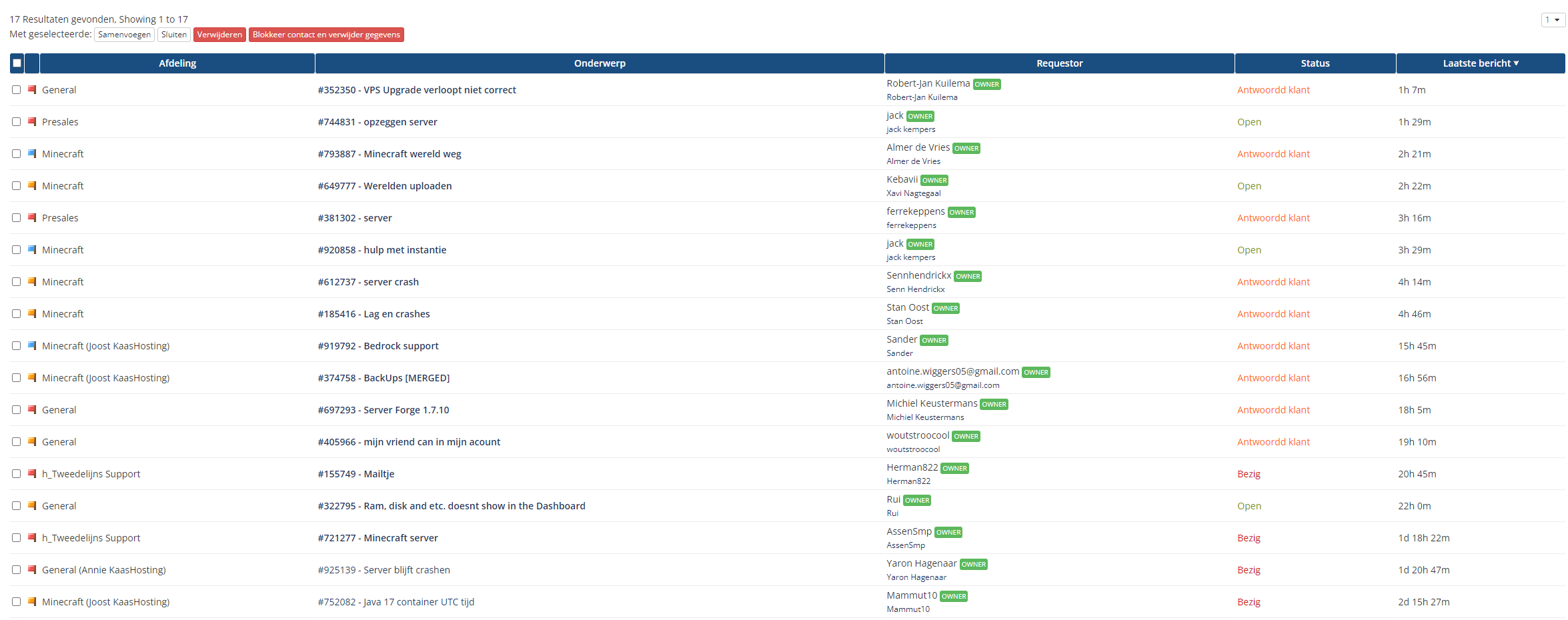Click the blue flag on Bedrock support ticket

pyautogui.click(x=31, y=345)
